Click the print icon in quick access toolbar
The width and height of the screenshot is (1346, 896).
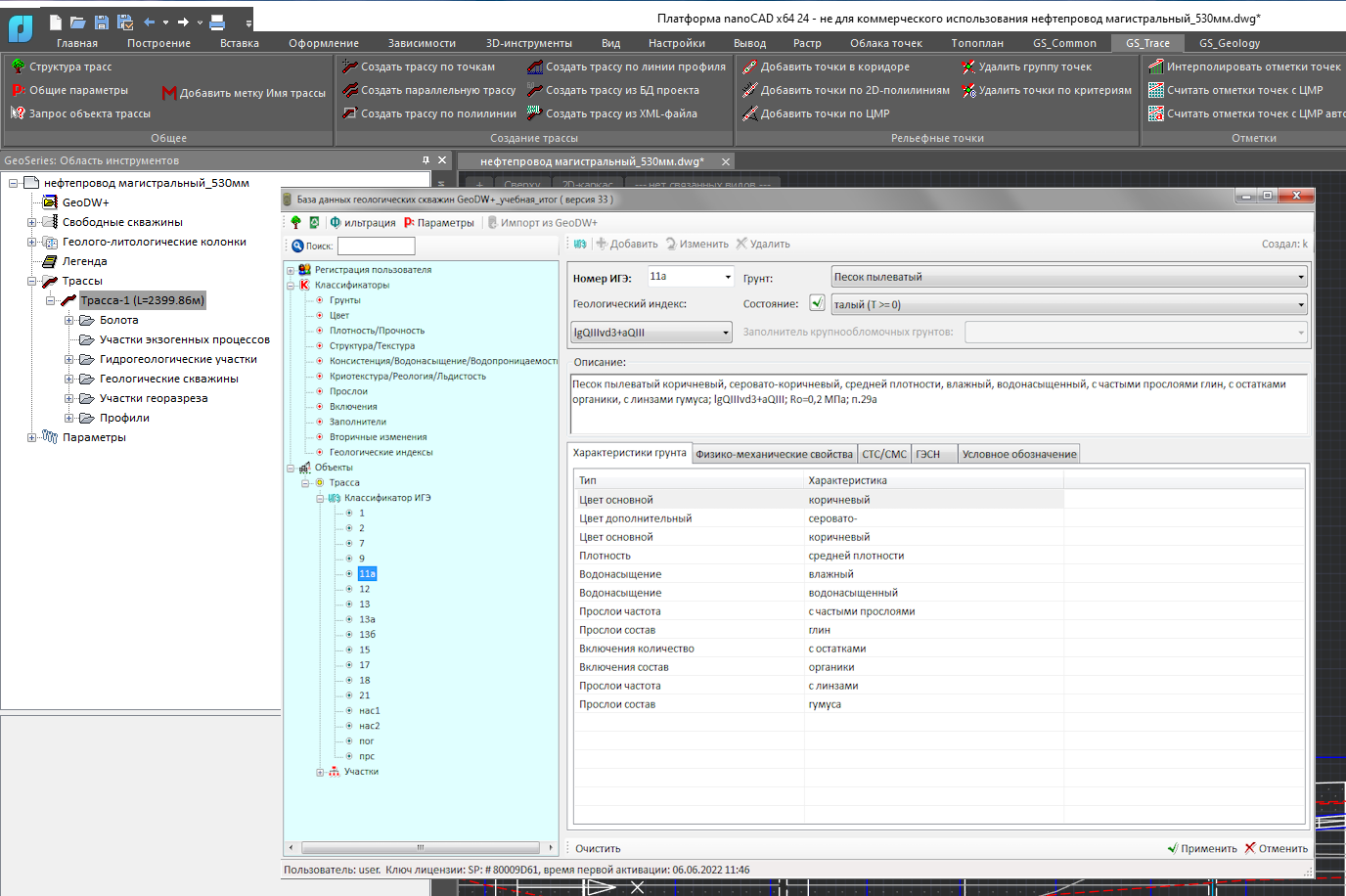click(x=217, y=22)
